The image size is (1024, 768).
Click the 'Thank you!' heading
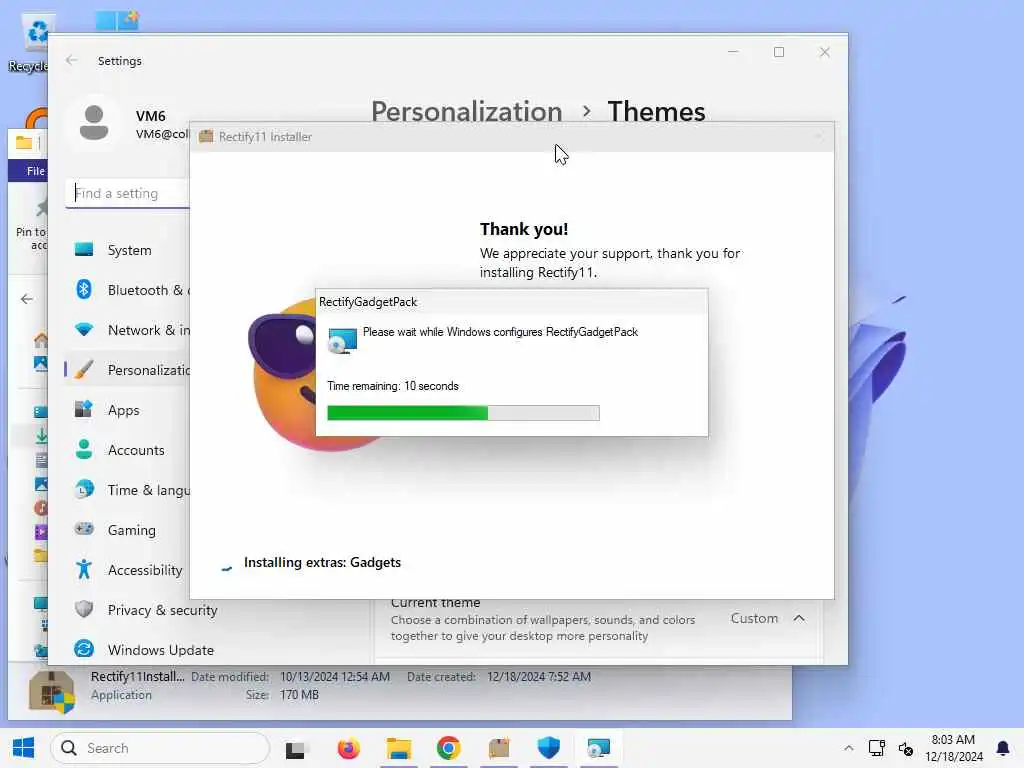[524, 229]
